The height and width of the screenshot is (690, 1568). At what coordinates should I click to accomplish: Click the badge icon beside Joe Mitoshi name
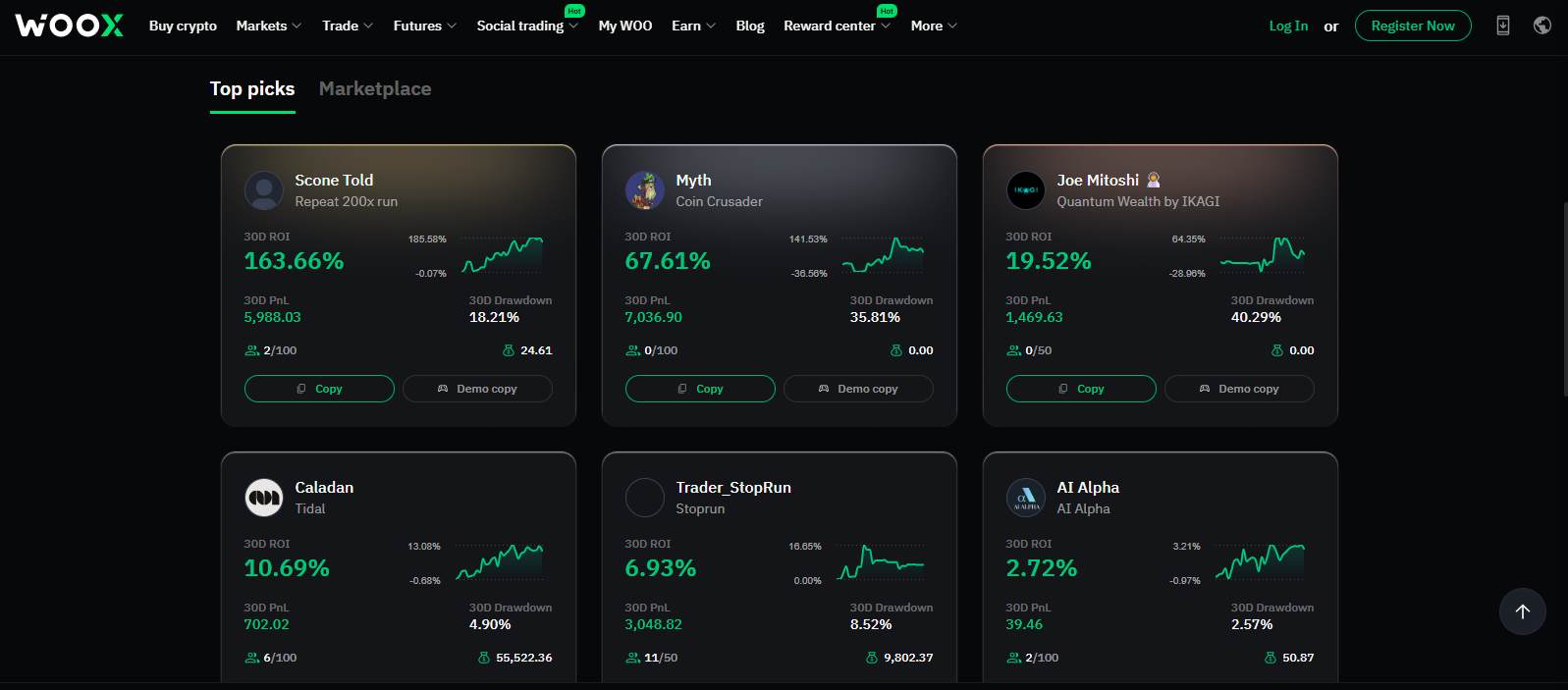(1154, 180)
